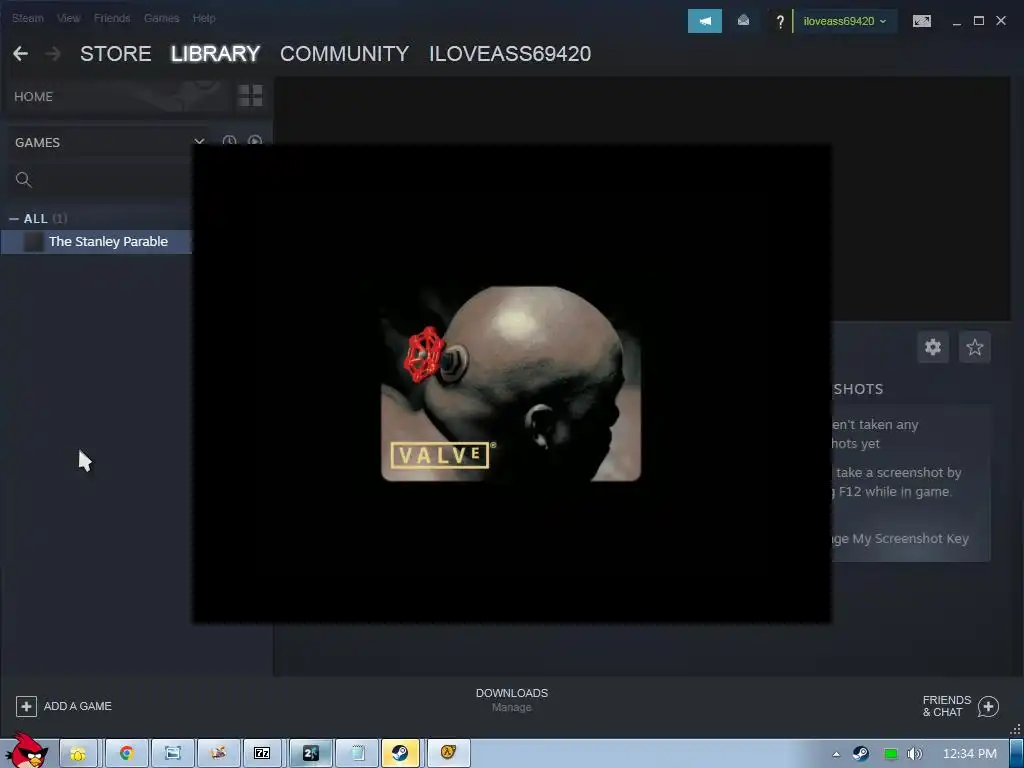Sort by recent activity clock icon
Screen dimensions: 1024x768
pyautogui.click(x=229, y=141)
